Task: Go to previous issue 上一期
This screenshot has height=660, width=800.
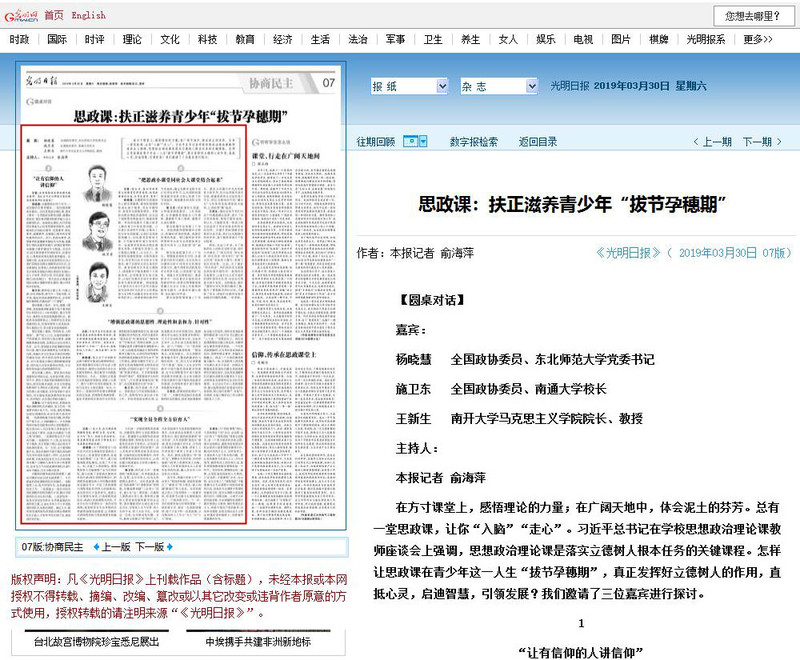Action: 711,142
